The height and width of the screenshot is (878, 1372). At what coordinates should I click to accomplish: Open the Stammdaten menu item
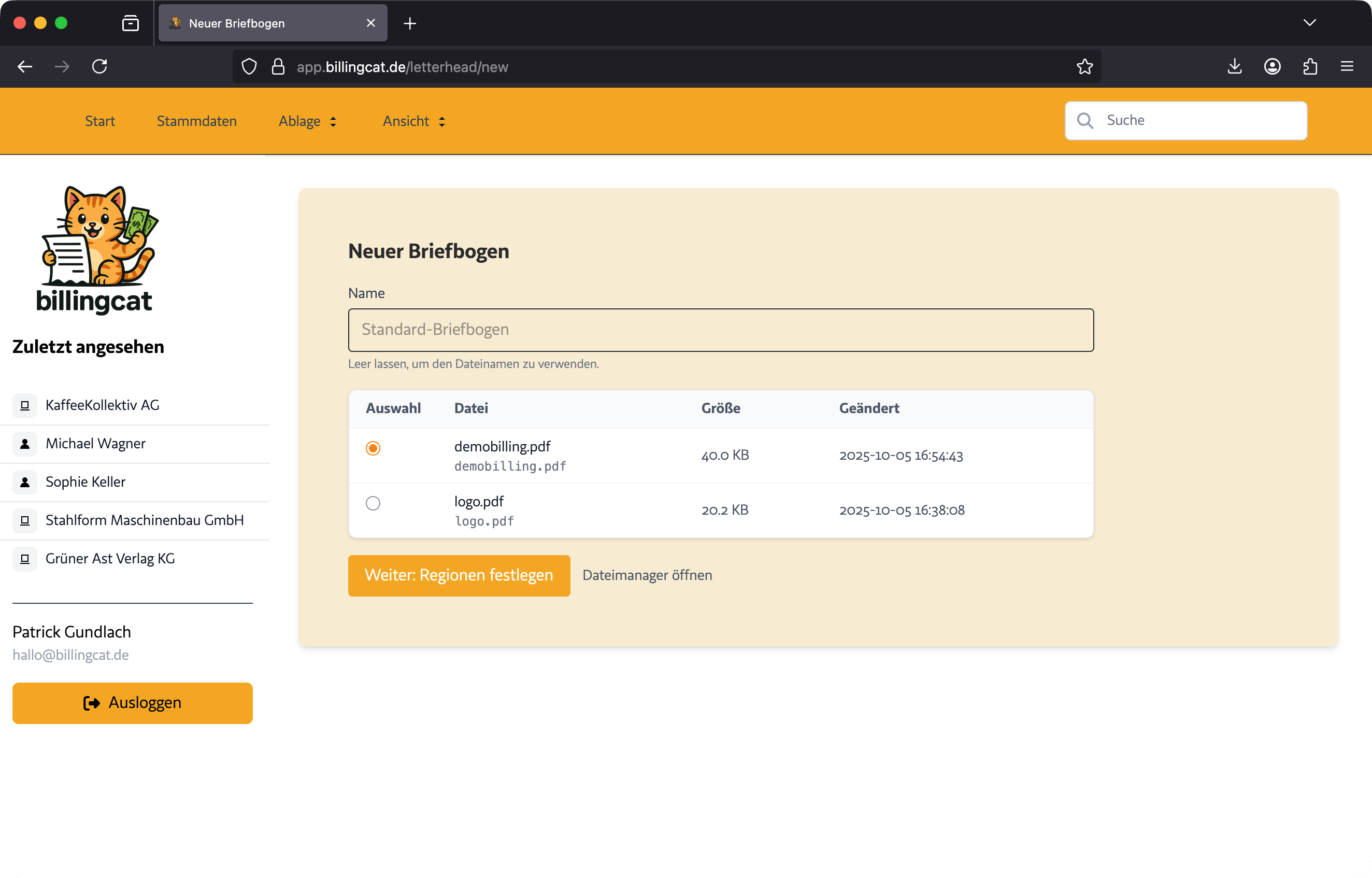coord(196,121)
